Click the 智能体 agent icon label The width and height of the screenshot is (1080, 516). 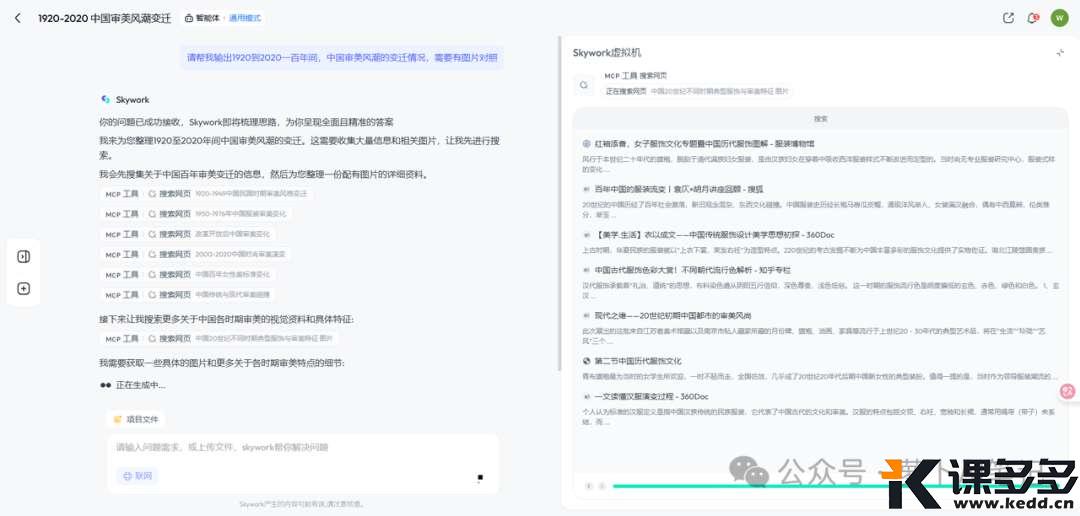click(202, 19)
